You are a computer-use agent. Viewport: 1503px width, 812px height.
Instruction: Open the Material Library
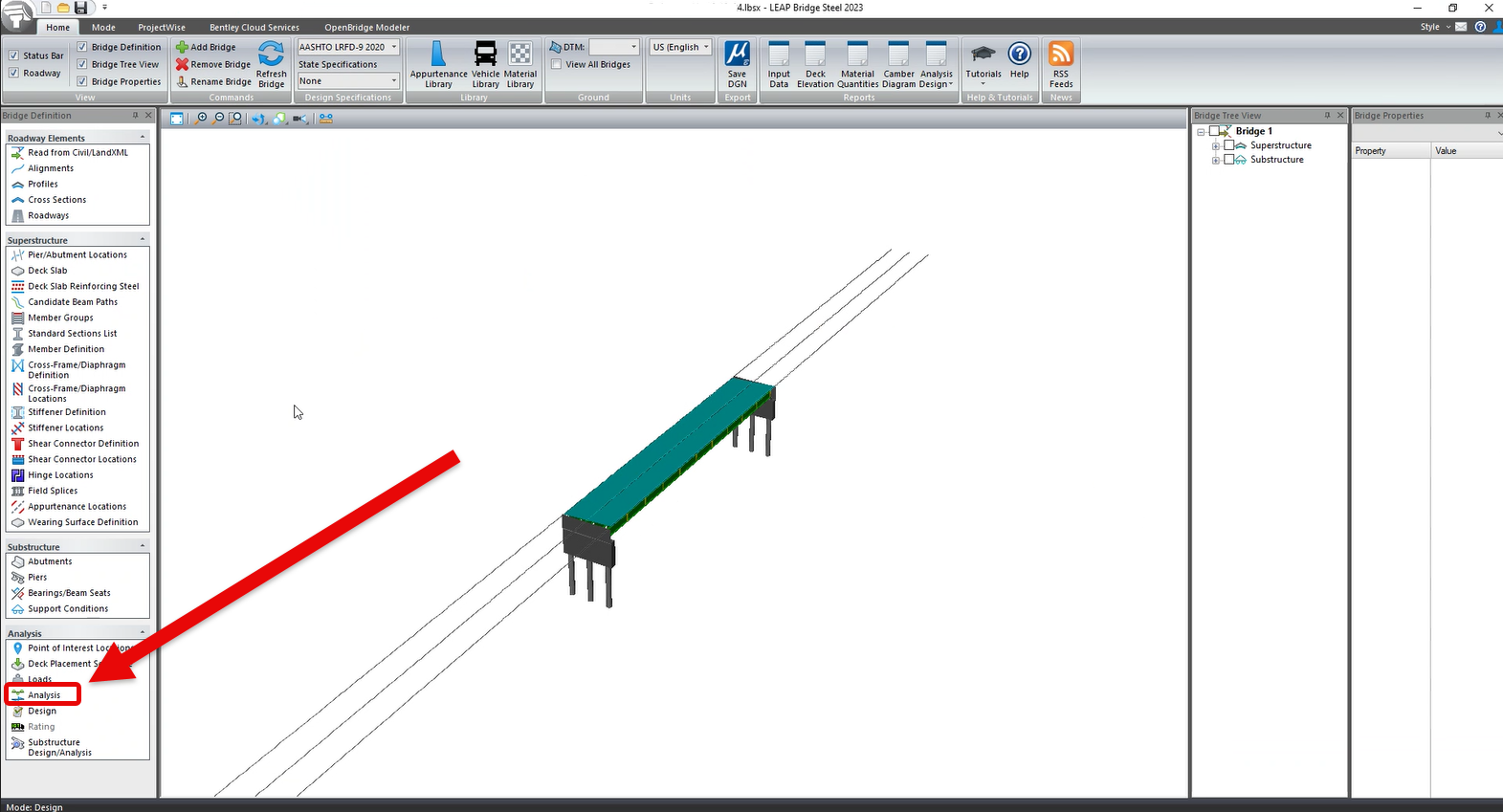coord(519,65)
